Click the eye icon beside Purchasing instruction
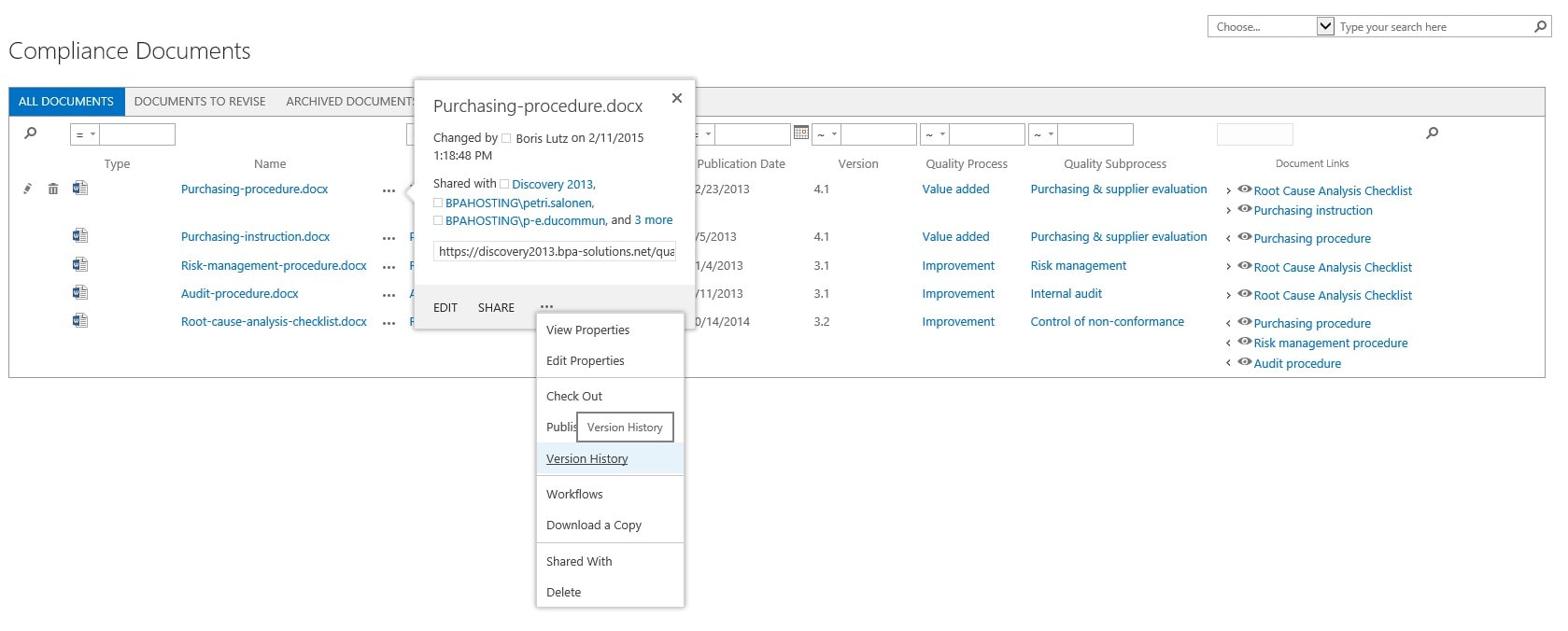This screenshot has width=1568, height=631. (x=1244, y=209)
